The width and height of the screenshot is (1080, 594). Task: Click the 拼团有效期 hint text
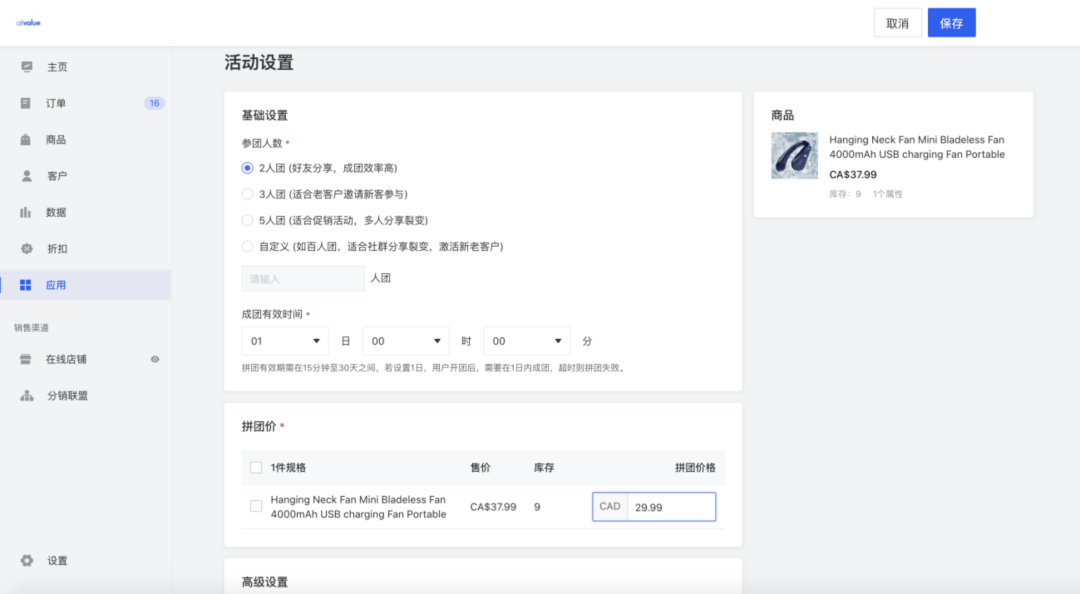pos(435,368)
